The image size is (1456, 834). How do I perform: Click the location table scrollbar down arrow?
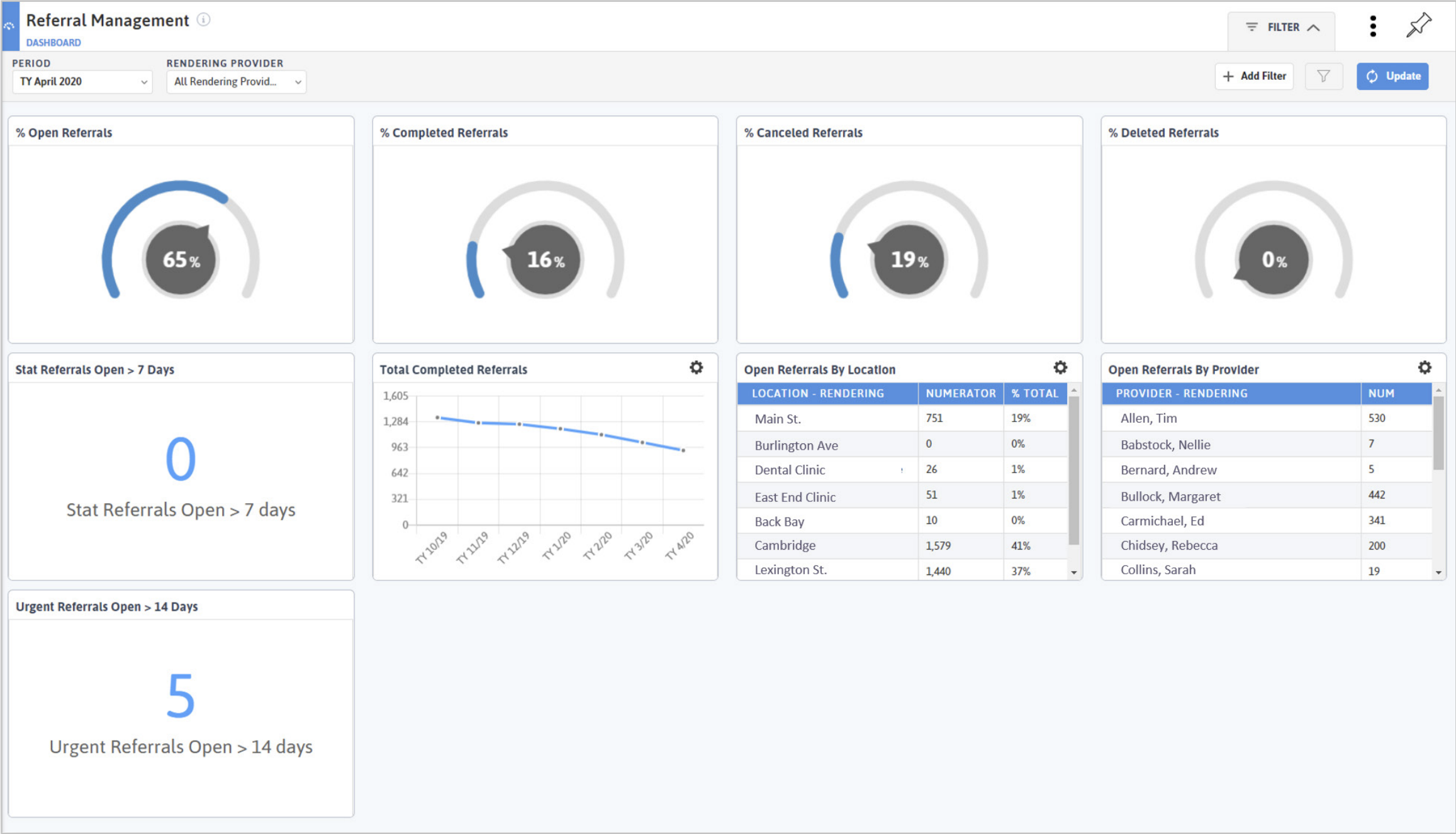[x=1074, y=572]
